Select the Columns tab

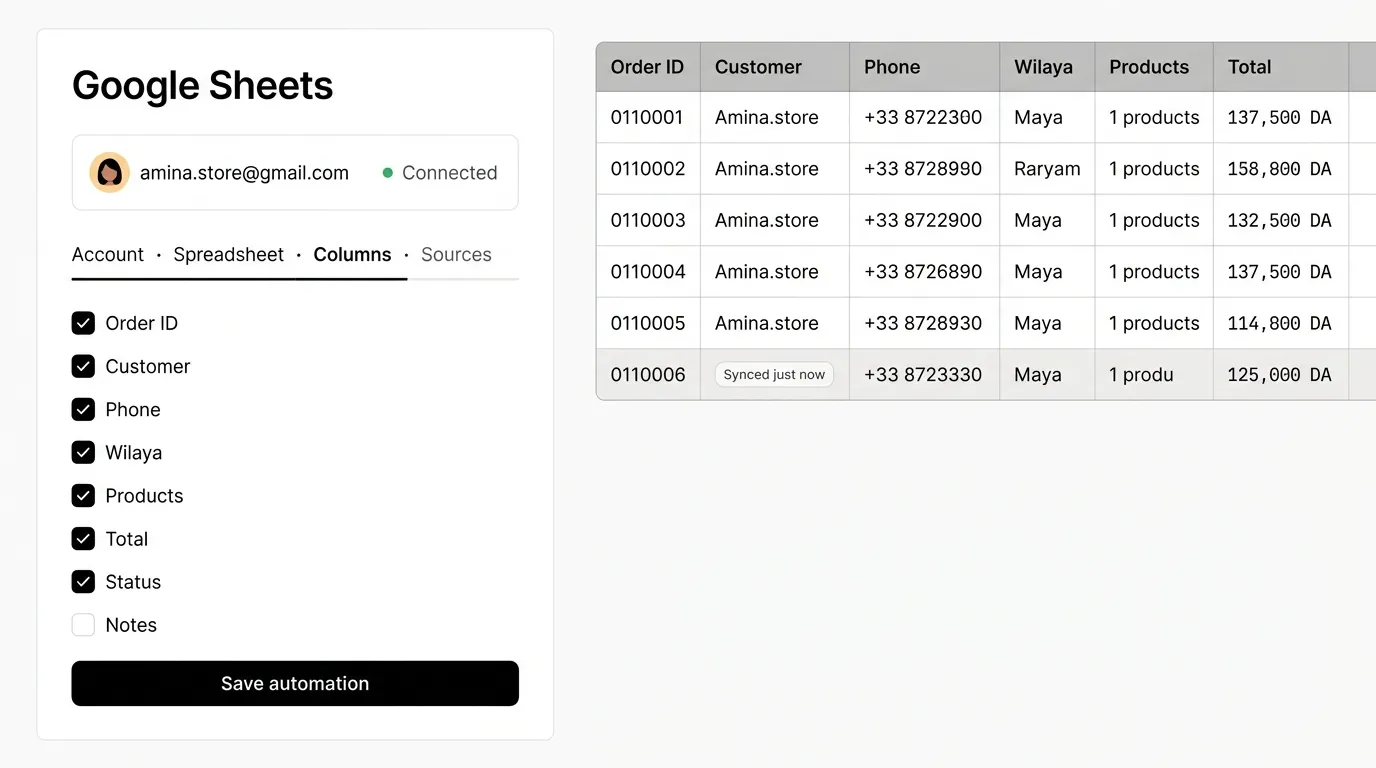pos(352,254)
